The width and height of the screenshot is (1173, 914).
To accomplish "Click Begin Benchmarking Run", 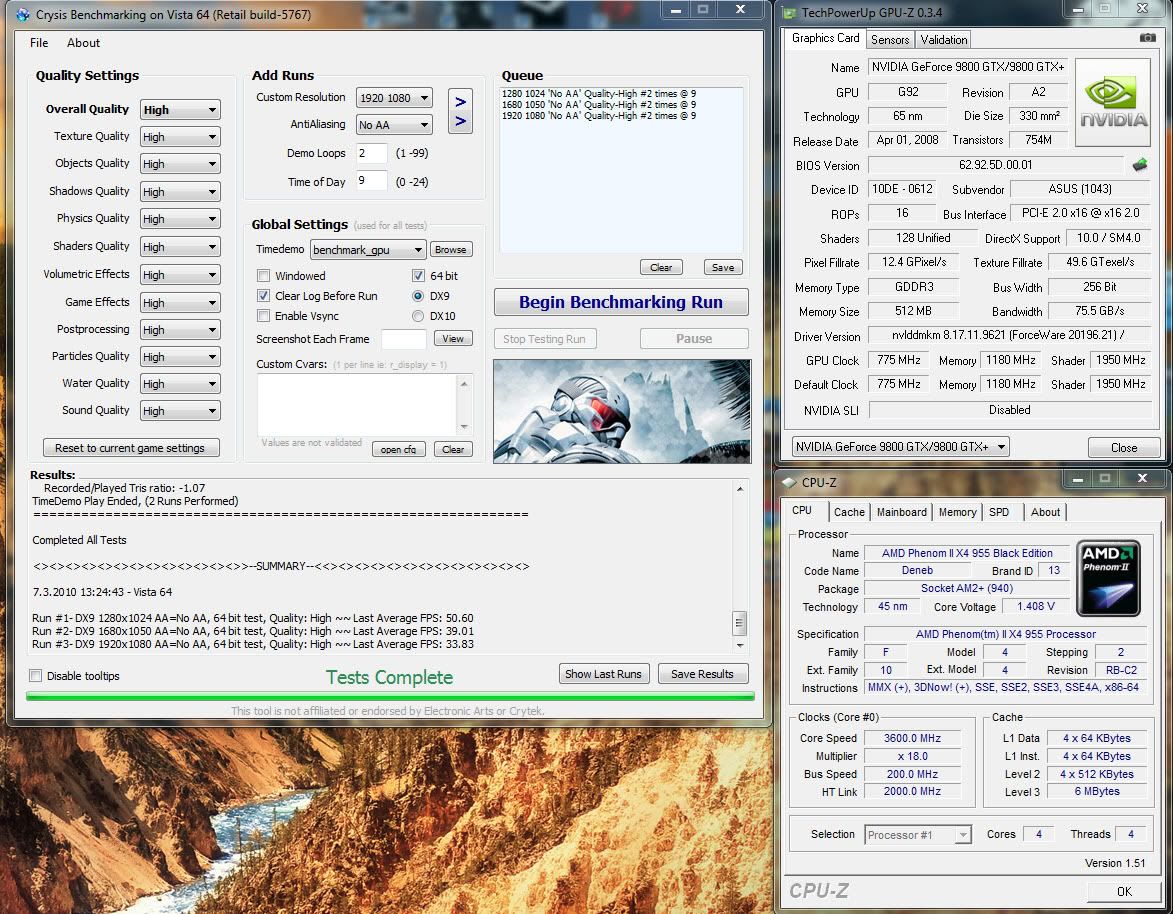I will (621, 302).
